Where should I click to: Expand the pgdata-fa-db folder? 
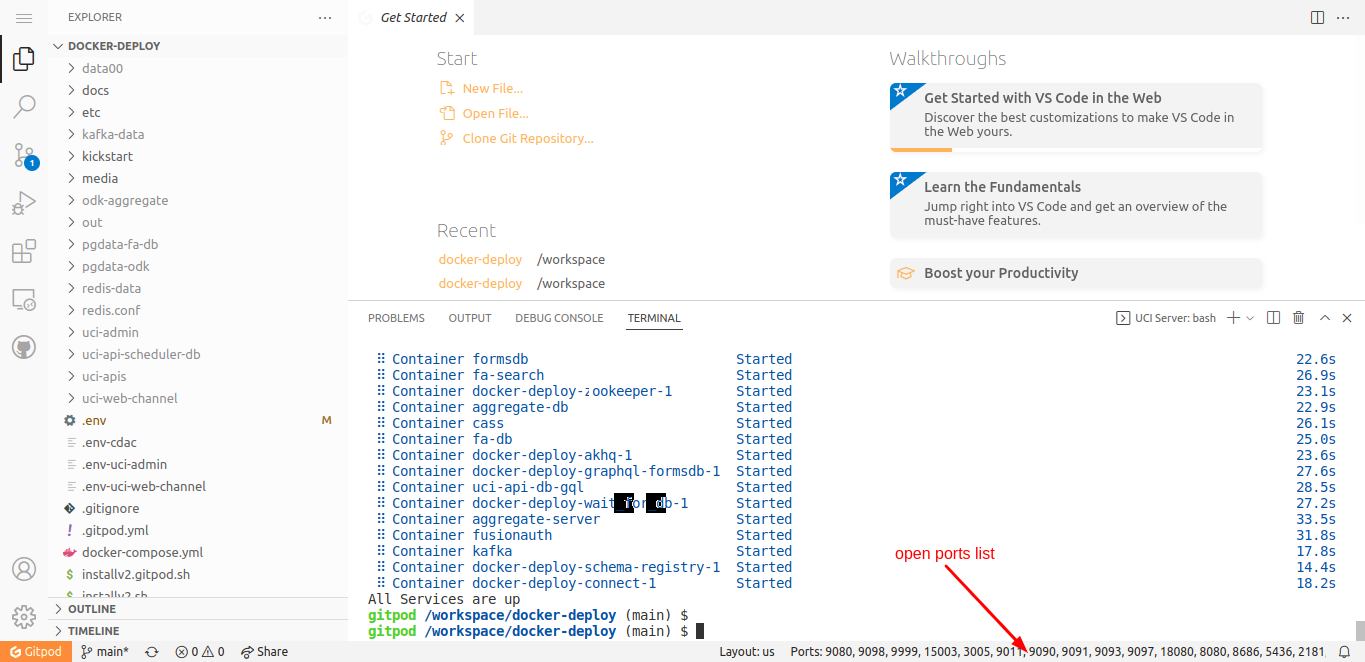[198, 244]
